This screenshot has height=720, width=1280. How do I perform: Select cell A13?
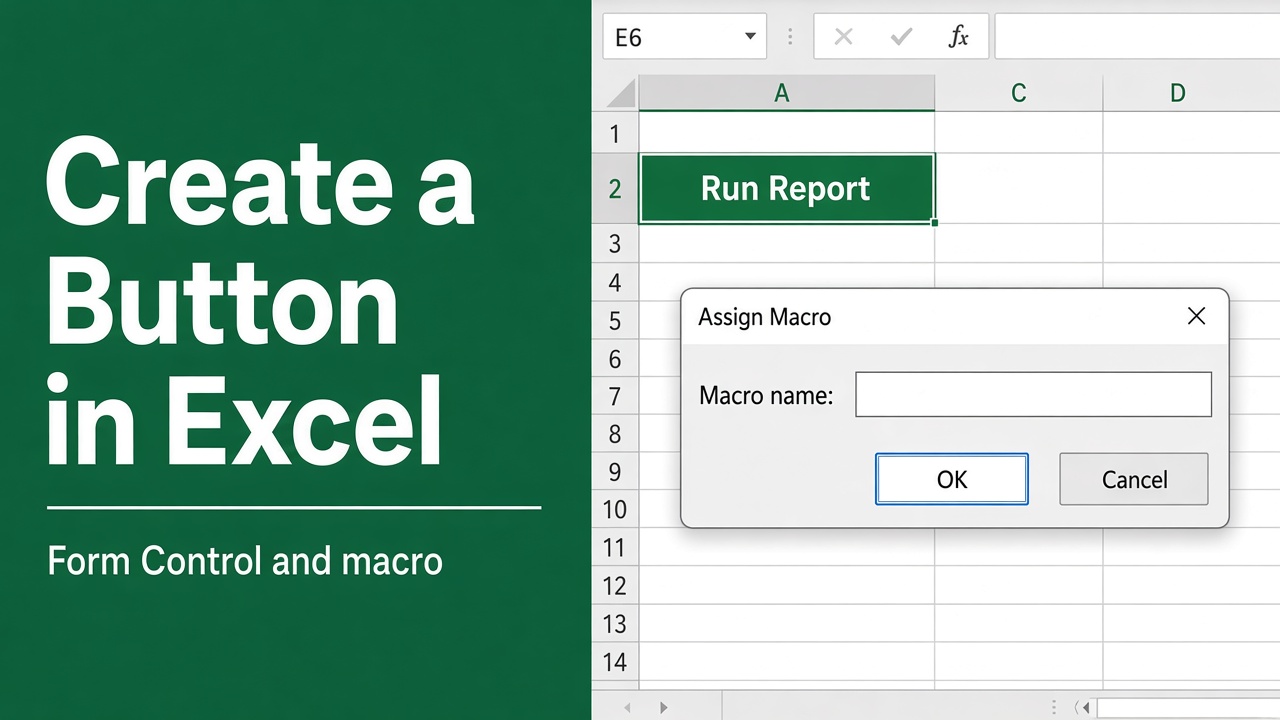[x=786, y=623]
